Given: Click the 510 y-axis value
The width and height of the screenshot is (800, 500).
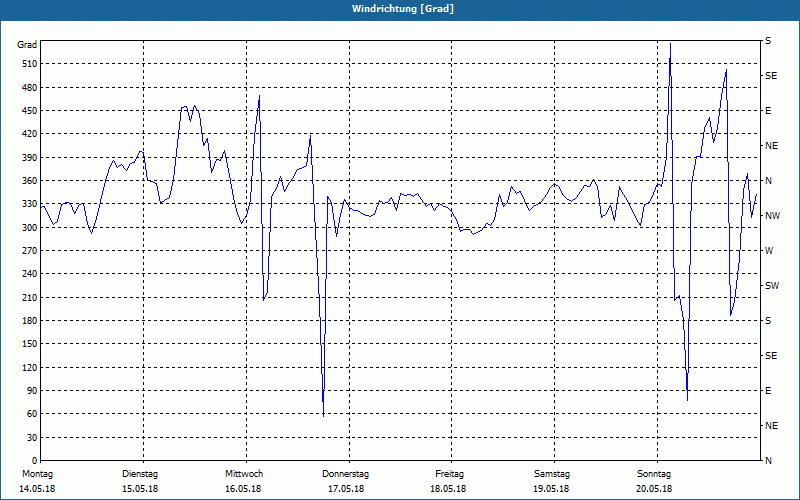Looking at the screenshot, I should tap(29, 64).
